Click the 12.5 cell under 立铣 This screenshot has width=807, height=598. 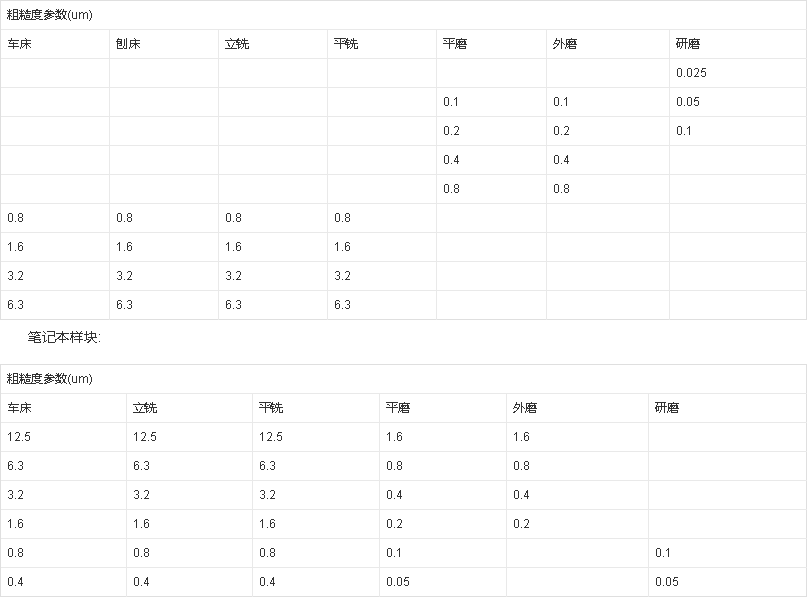145,437
